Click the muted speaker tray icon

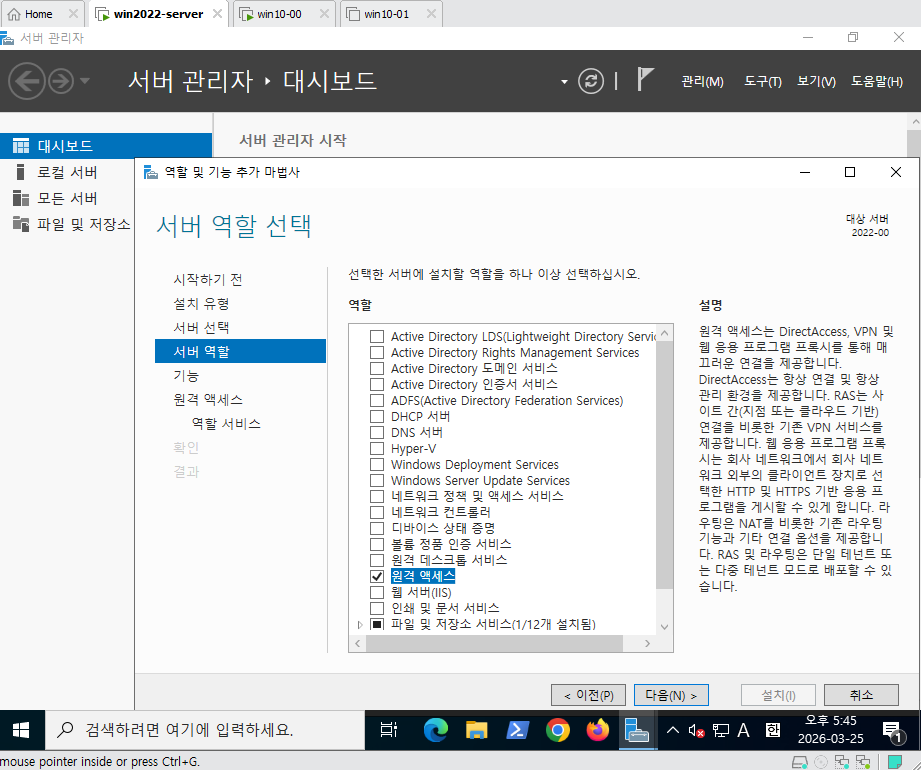(x=697, y=731)
